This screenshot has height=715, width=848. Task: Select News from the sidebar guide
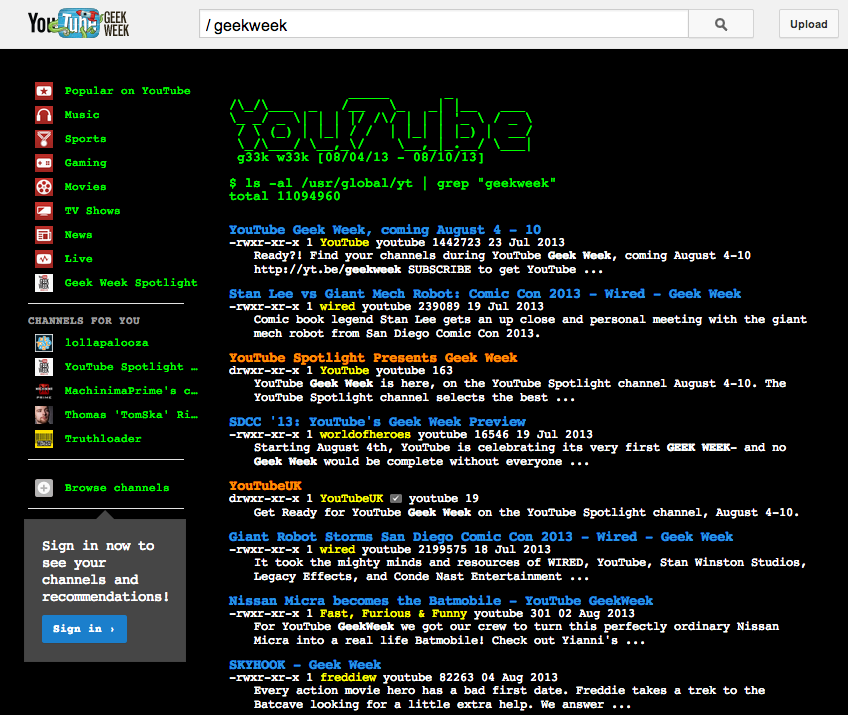[78, 235]
